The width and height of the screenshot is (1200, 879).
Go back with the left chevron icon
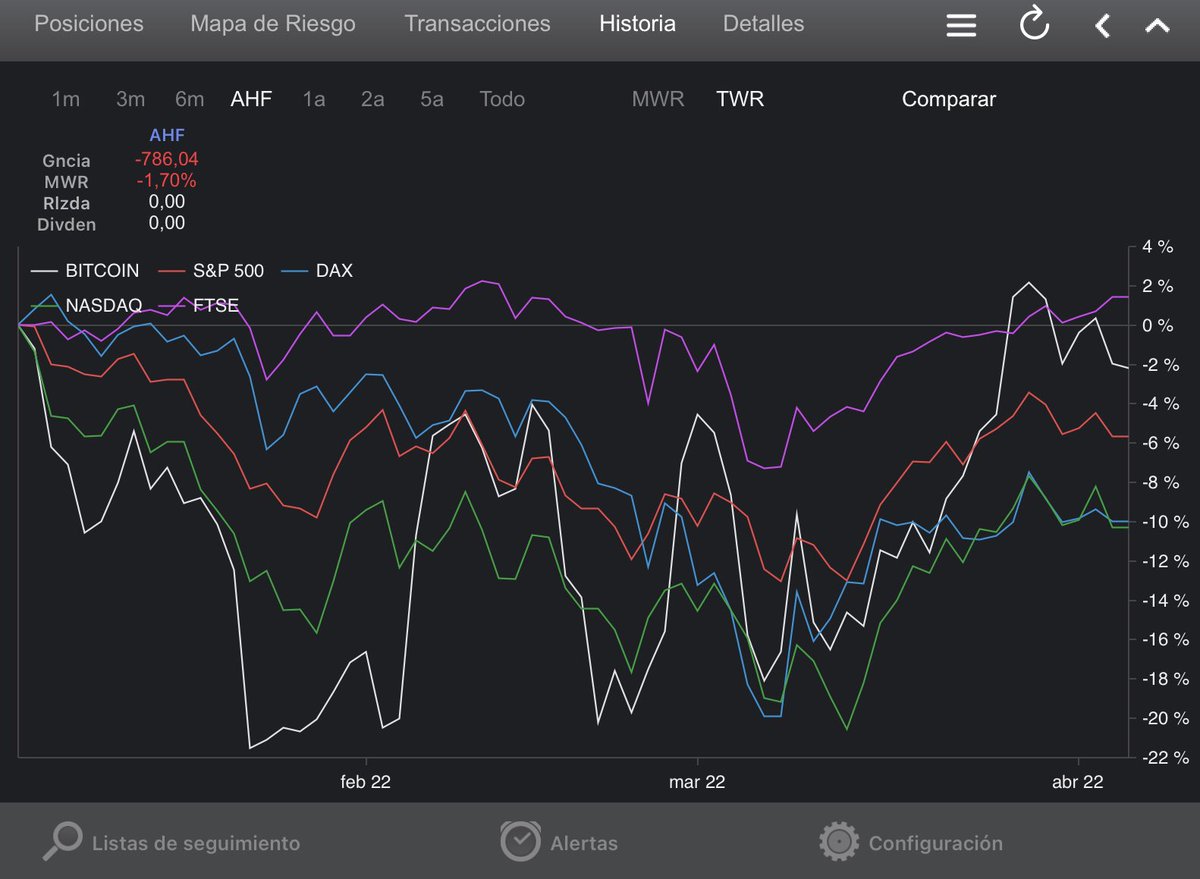[1102, 26]
